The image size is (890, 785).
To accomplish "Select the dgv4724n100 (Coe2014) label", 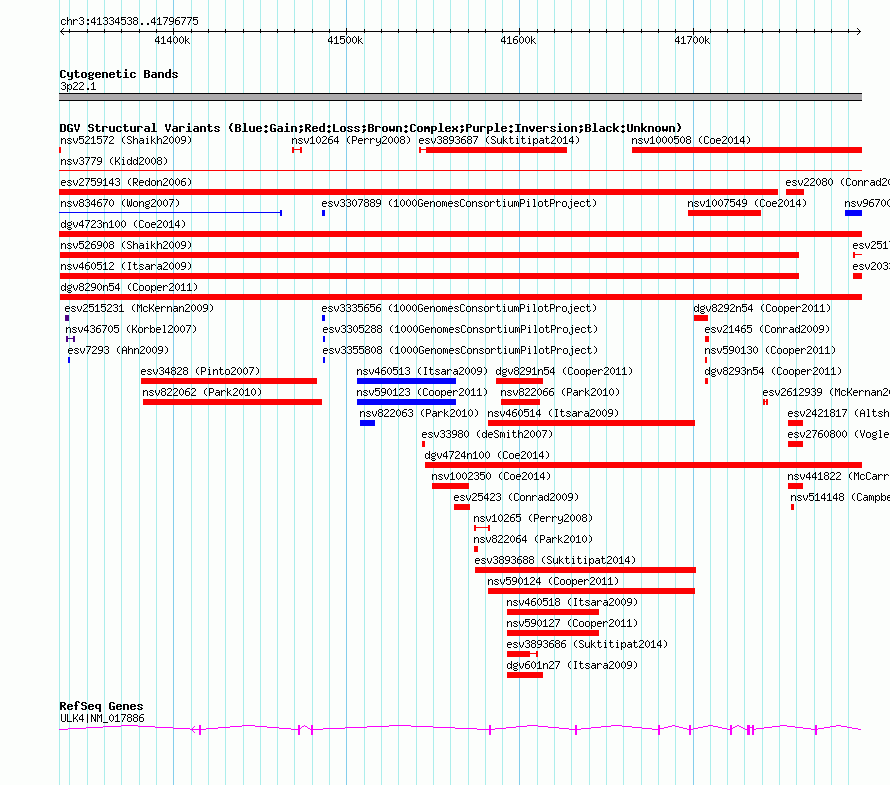I will (487, 455).
